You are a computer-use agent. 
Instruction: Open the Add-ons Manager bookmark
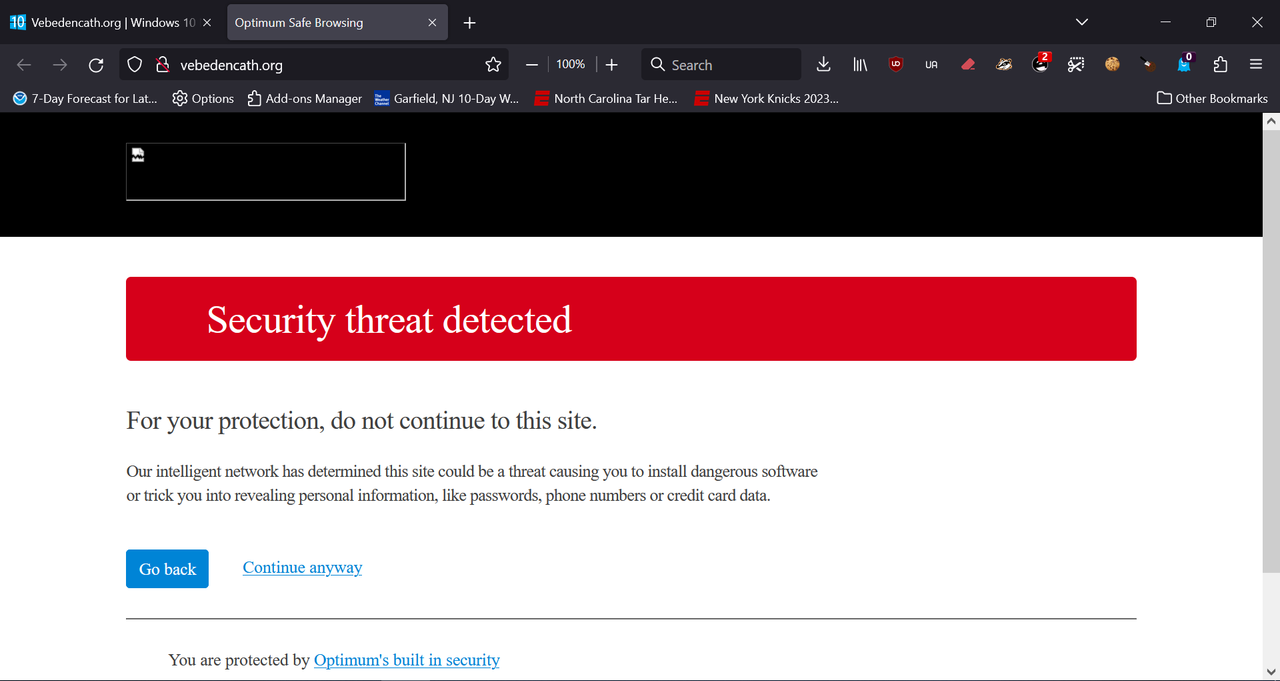[x=304, y=98]
